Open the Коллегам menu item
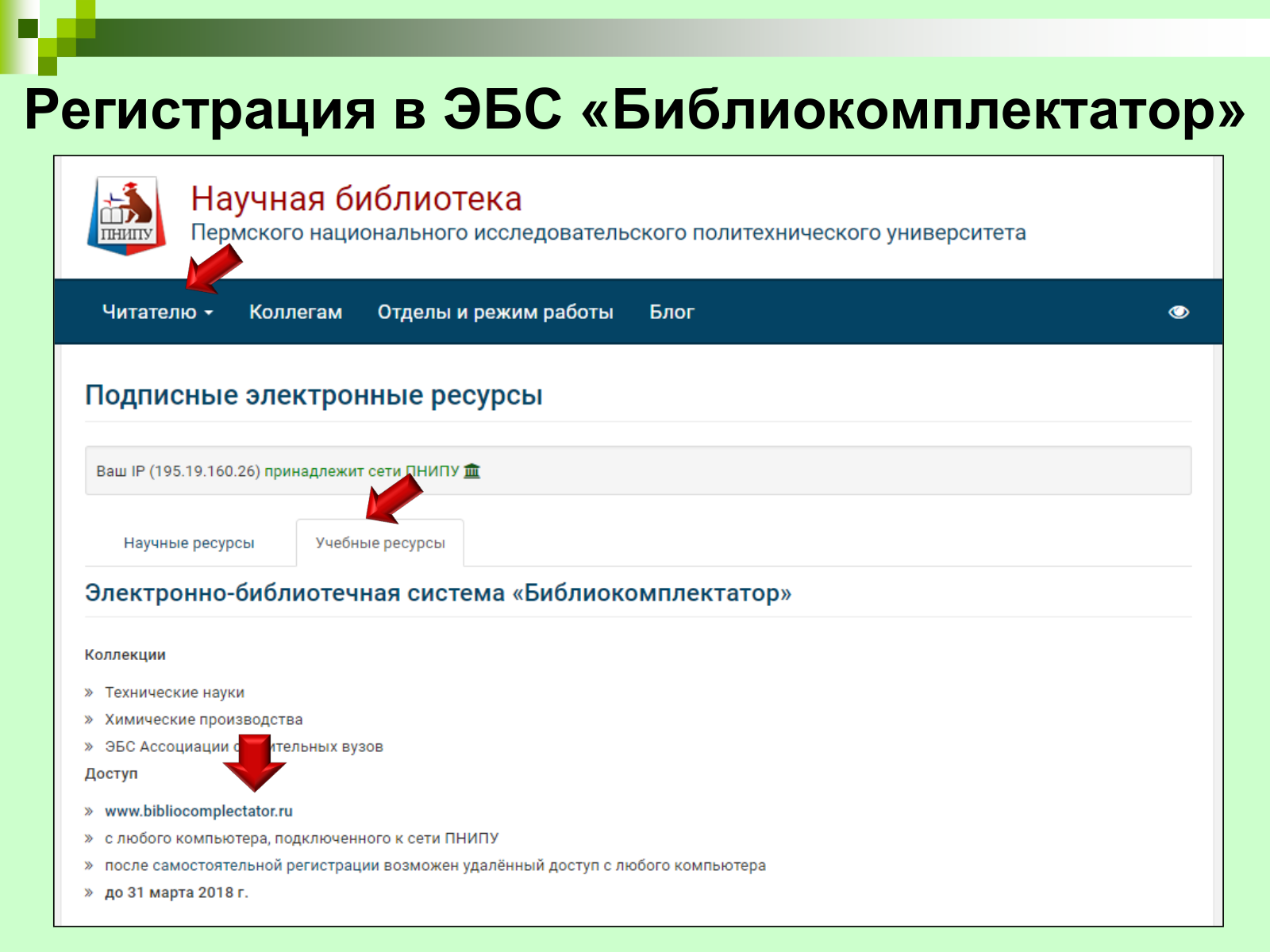 tap(295, 312)
